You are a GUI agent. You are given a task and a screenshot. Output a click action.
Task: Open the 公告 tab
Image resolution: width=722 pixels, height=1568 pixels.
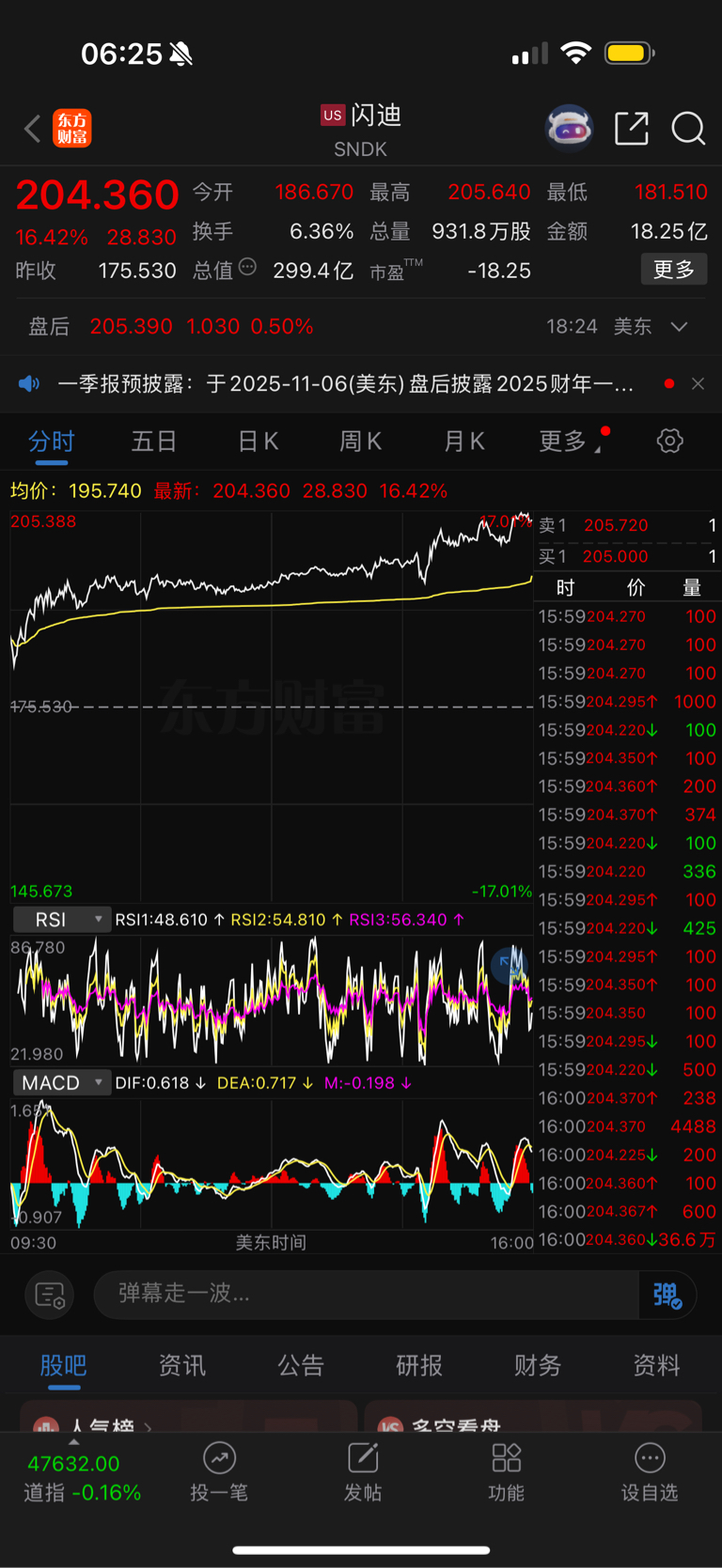pyautogui.click(x=301, y=1365)
